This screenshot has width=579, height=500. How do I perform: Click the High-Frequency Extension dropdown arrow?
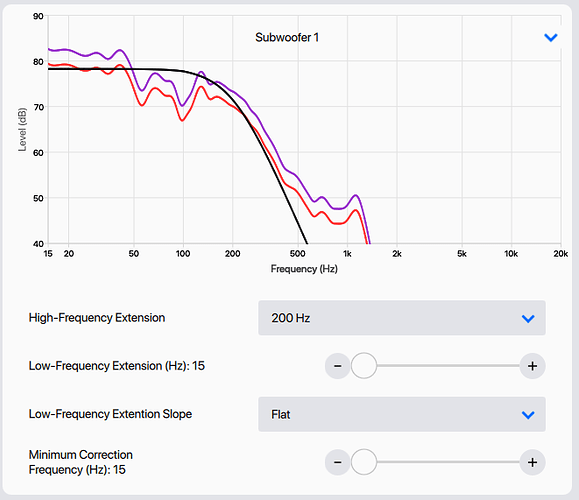pyautogui.click(x=528, y=319)
